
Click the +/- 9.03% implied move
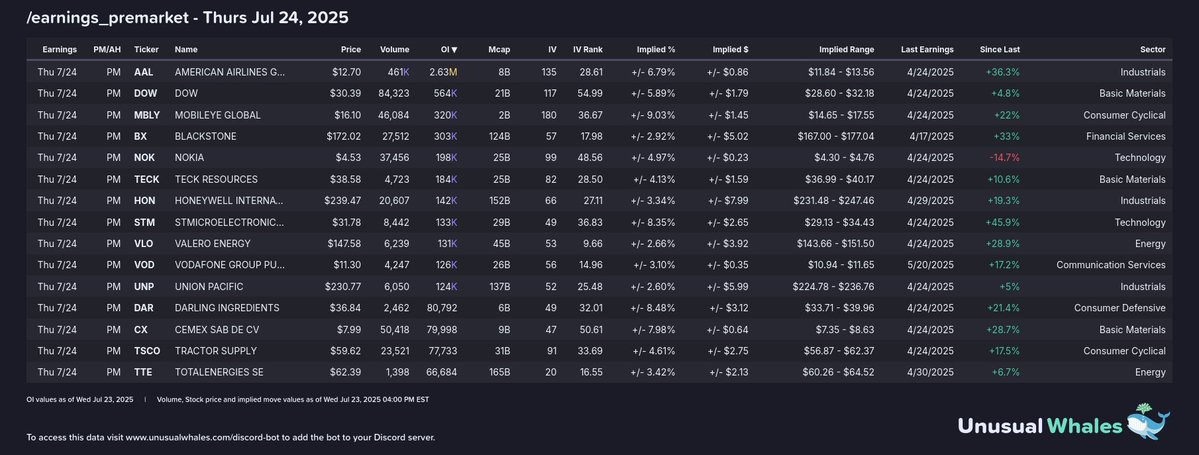[x=652, y=115]
